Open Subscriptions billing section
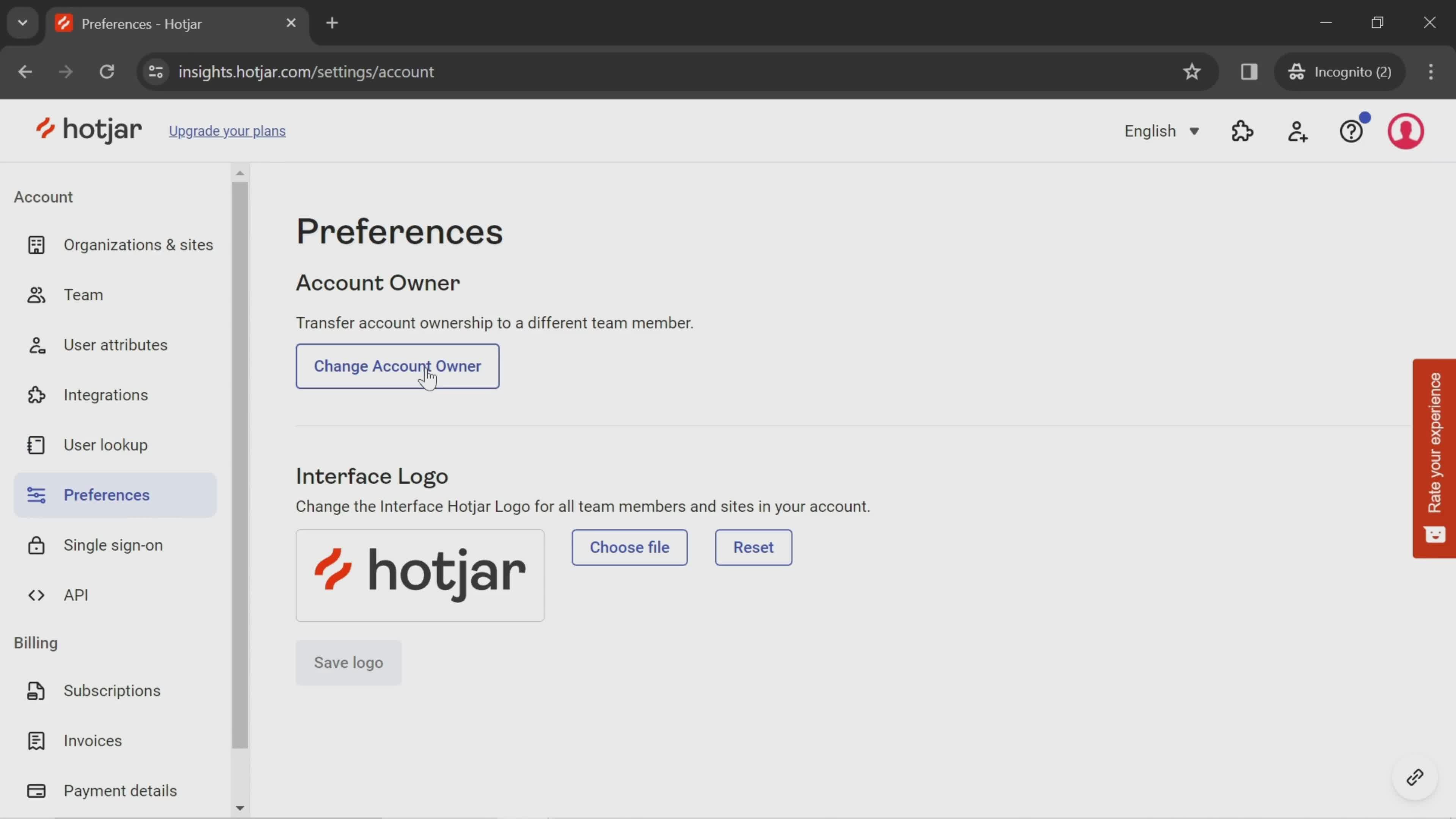 coord(112,690)
